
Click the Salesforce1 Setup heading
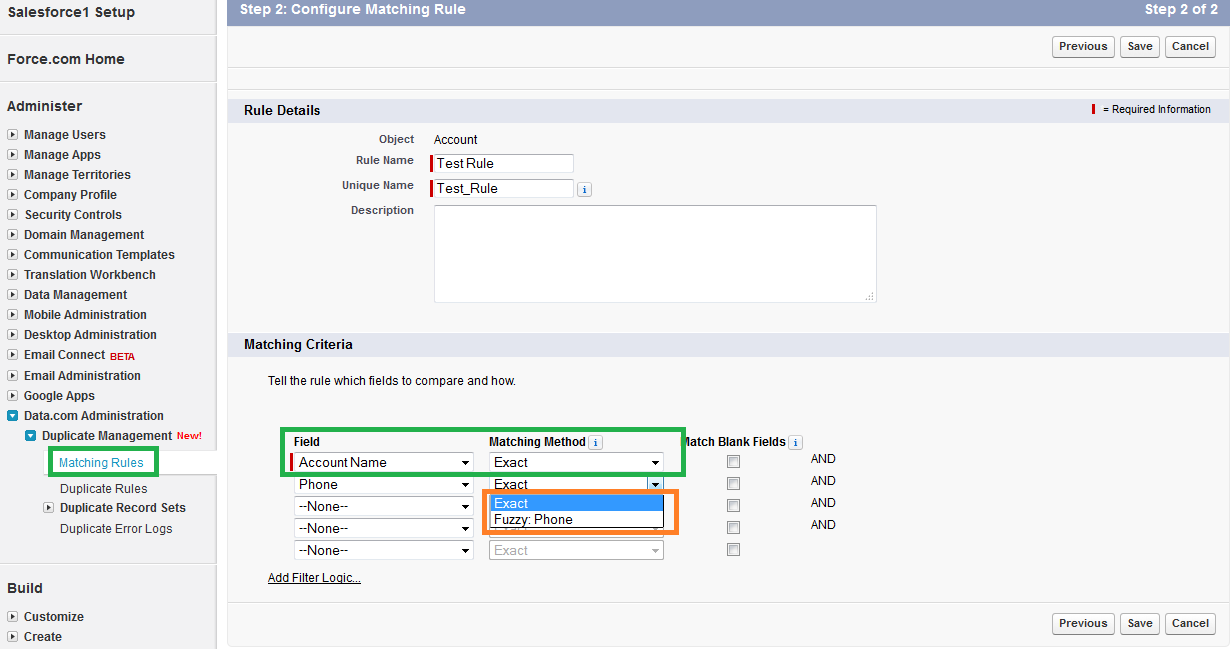click(71, 12)
